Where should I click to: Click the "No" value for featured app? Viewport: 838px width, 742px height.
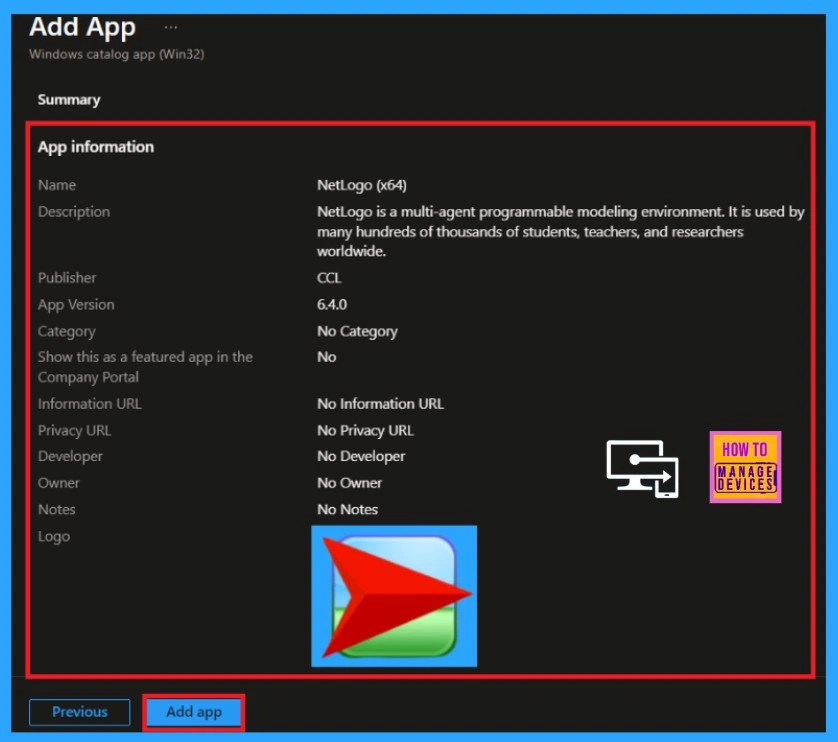click(x=327, y=357)
